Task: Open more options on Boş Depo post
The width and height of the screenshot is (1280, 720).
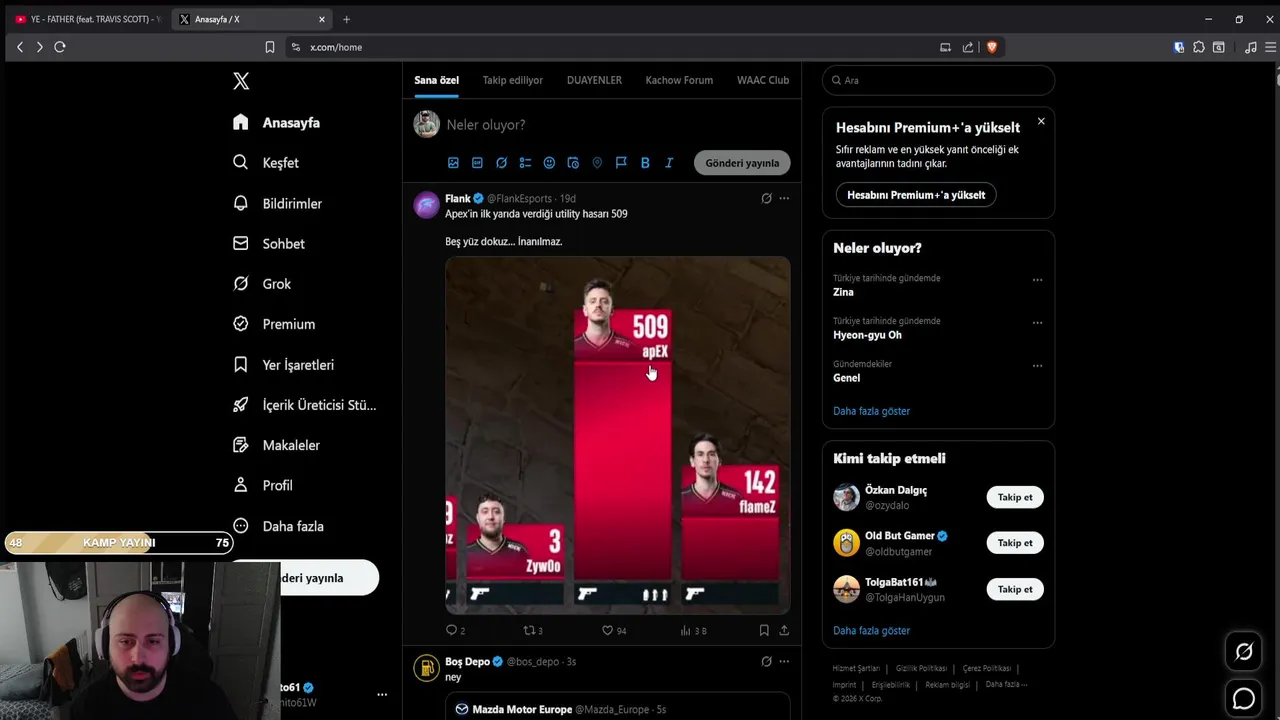Action: (x=784, y=662)
